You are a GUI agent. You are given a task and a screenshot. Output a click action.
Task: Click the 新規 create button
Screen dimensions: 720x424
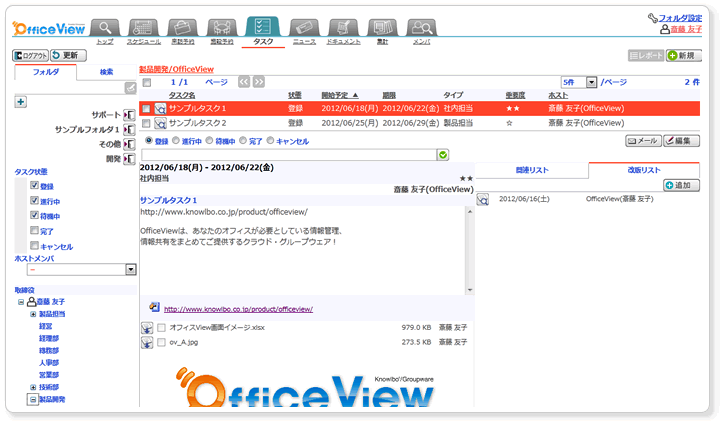tap(684, 56)
